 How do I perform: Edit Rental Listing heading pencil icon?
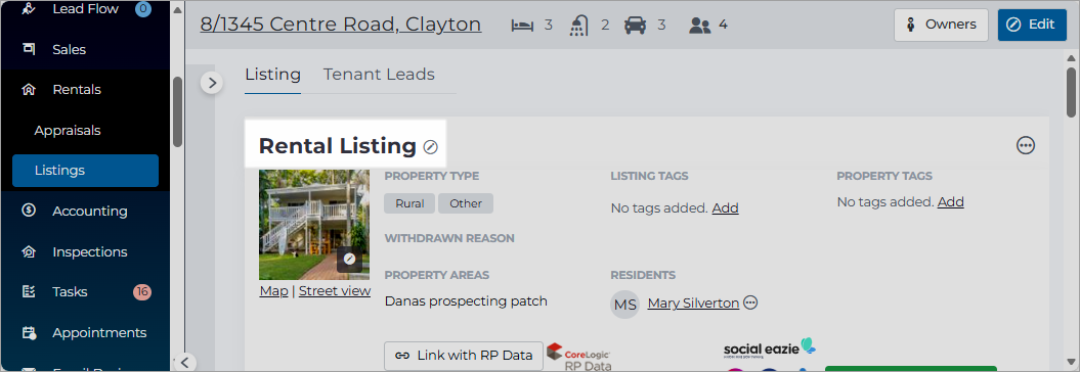430,146
